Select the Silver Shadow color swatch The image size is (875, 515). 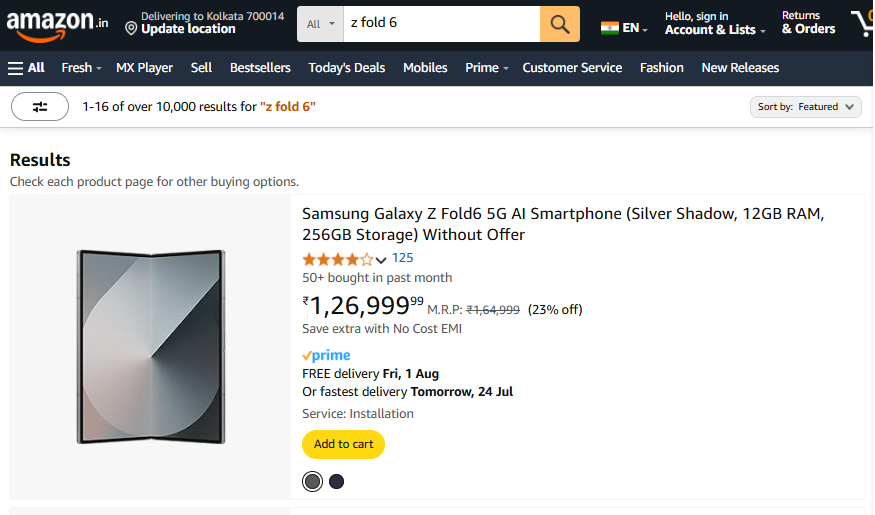click(313, 482)
